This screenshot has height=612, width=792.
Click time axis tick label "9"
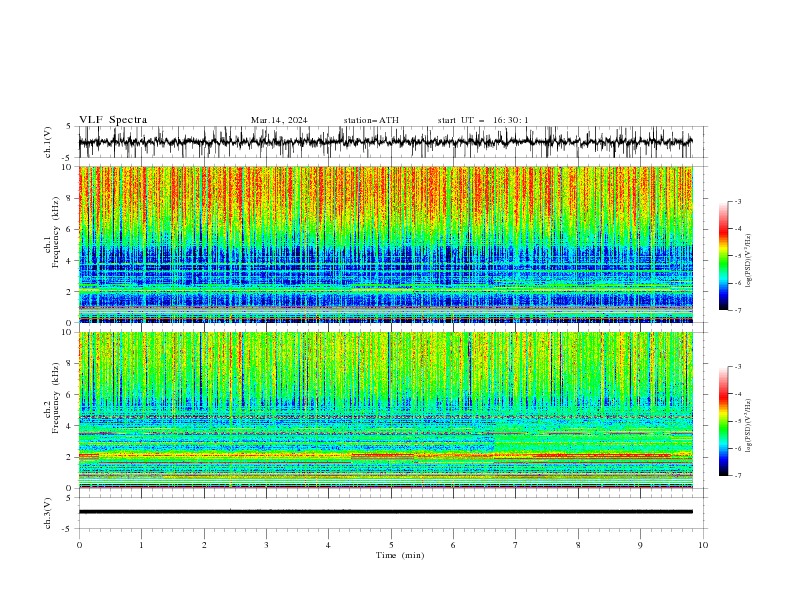(x=640, y=545)
